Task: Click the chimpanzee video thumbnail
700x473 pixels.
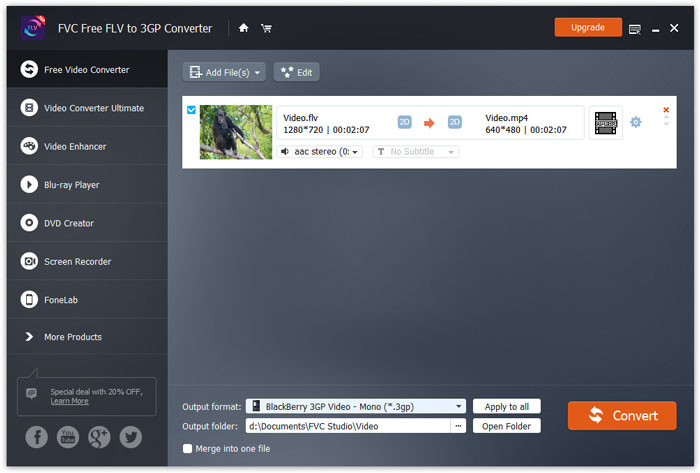Action: click(236, 132)
